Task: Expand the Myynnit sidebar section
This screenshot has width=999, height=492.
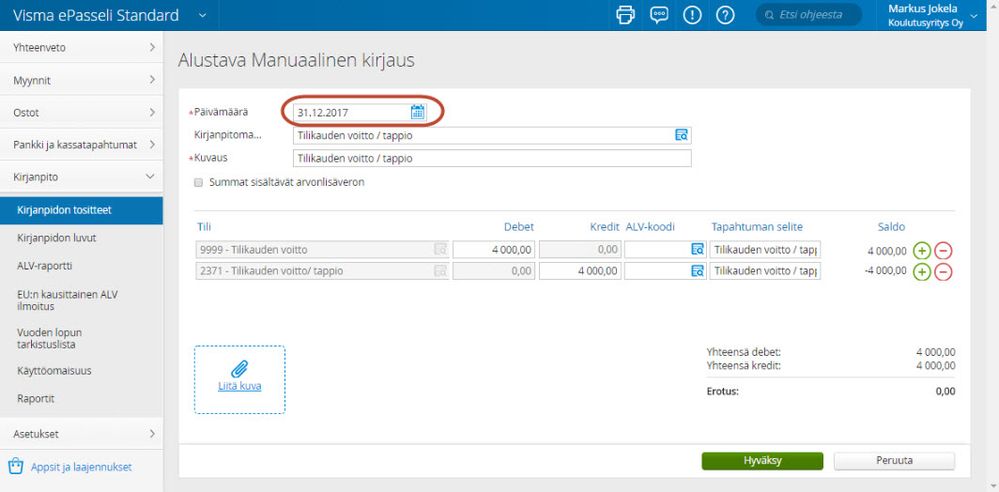Action: (81, 80)
